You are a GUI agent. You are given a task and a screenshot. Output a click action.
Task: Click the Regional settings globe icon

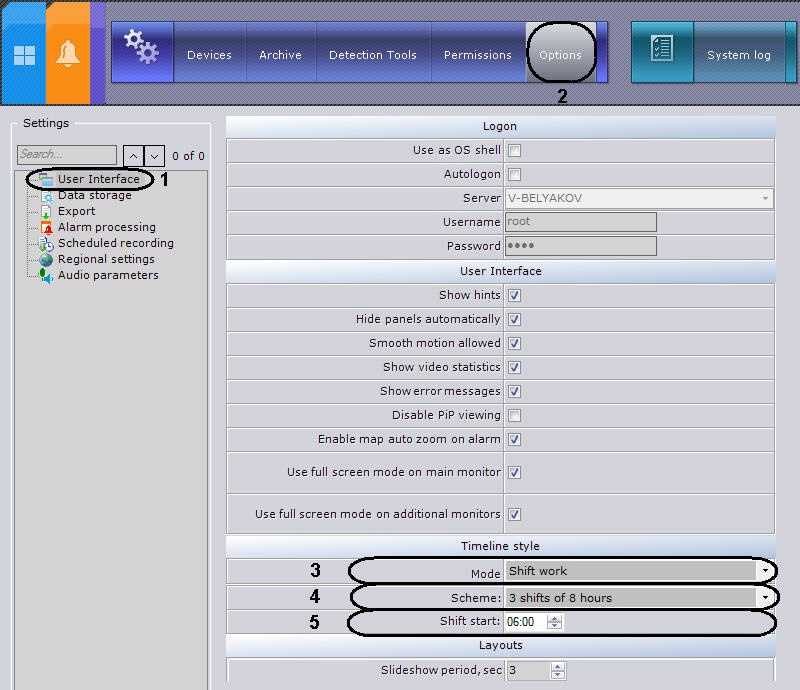pyautogui.click(x=46, y=259)
